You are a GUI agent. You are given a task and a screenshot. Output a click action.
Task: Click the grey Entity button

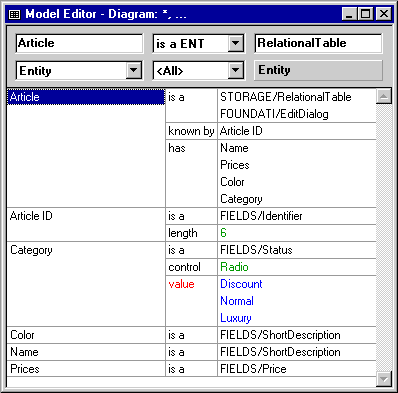click(318, 70)
